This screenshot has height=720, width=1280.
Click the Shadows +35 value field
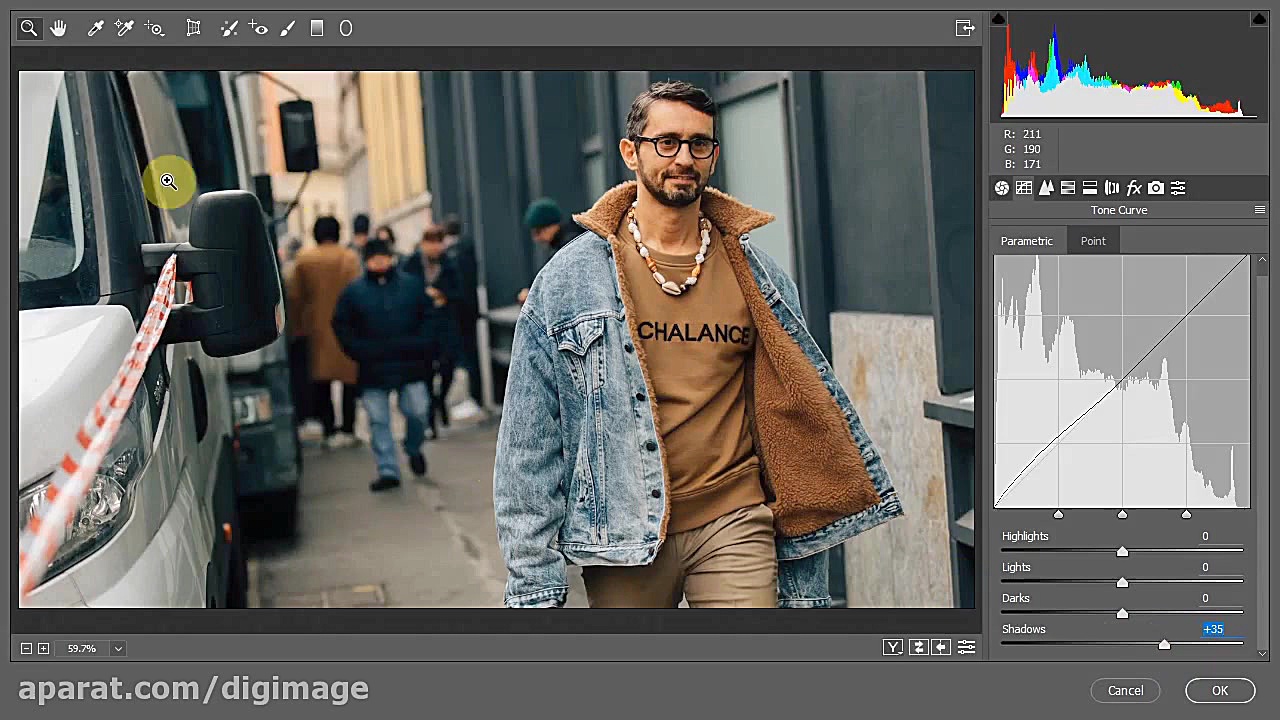(1215, 629)
